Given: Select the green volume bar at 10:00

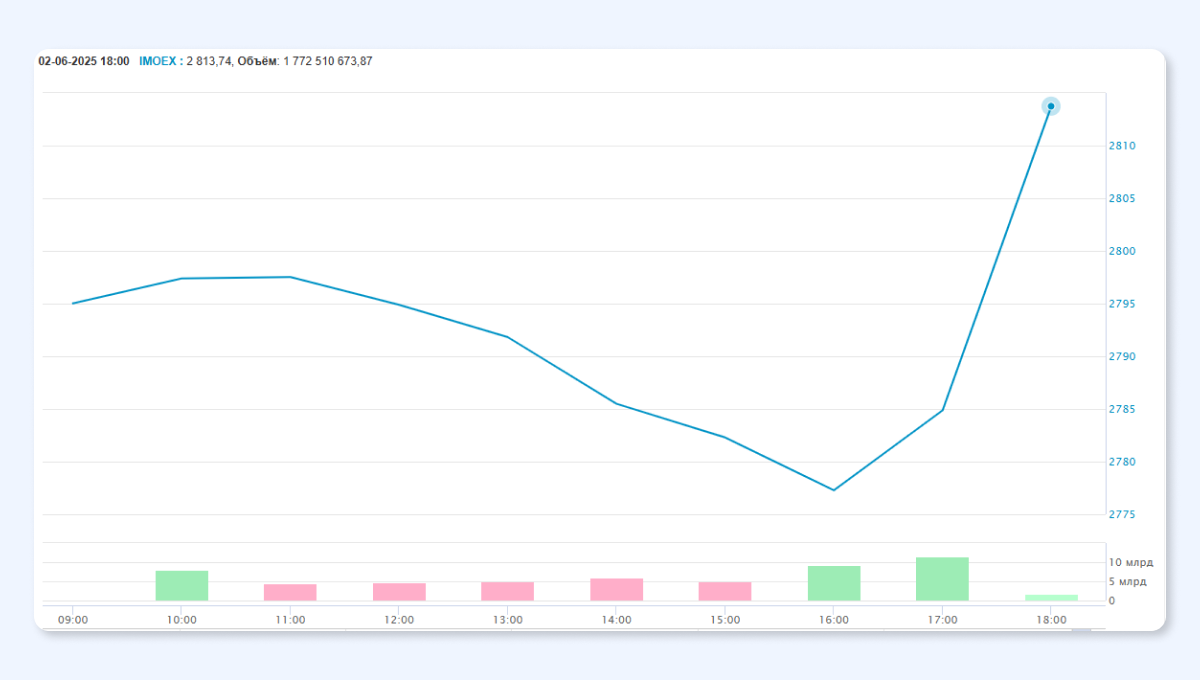Looking at the screenshot, I should 182,585.
